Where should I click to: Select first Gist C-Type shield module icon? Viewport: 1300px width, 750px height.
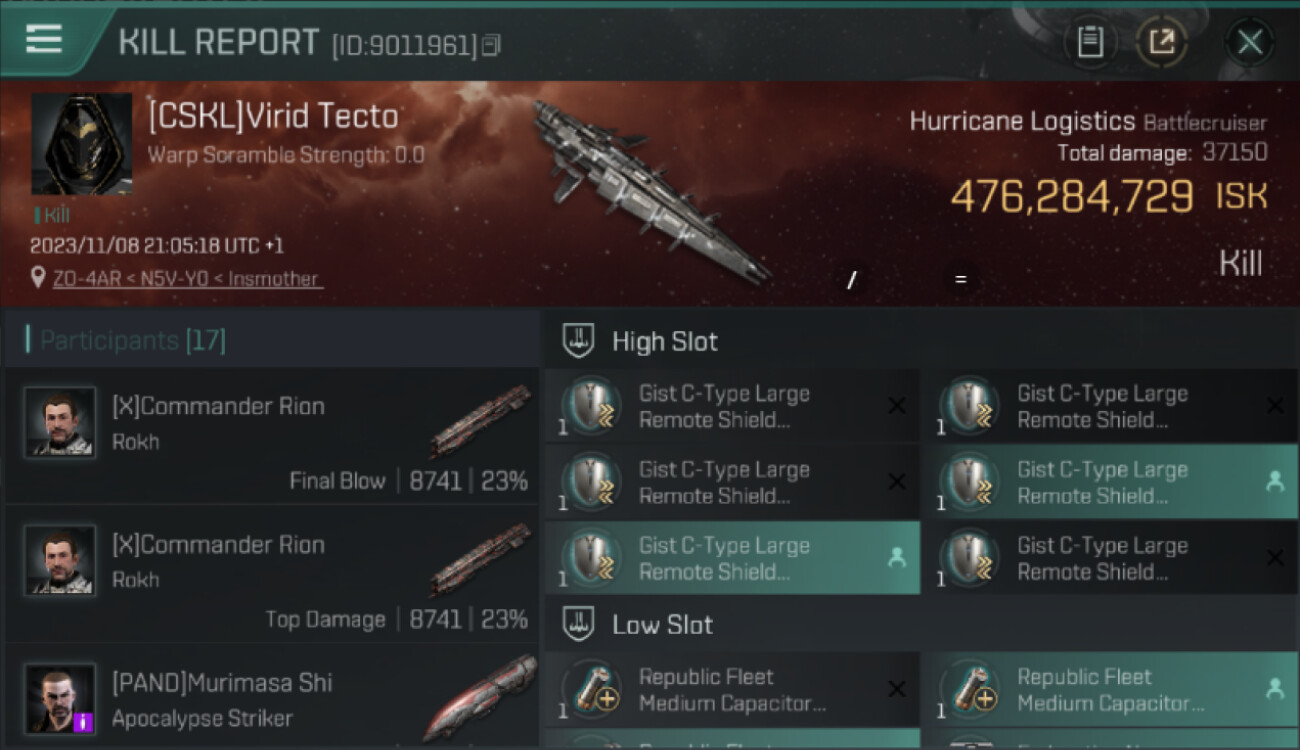pyautogui.click(x=590, y=406)
